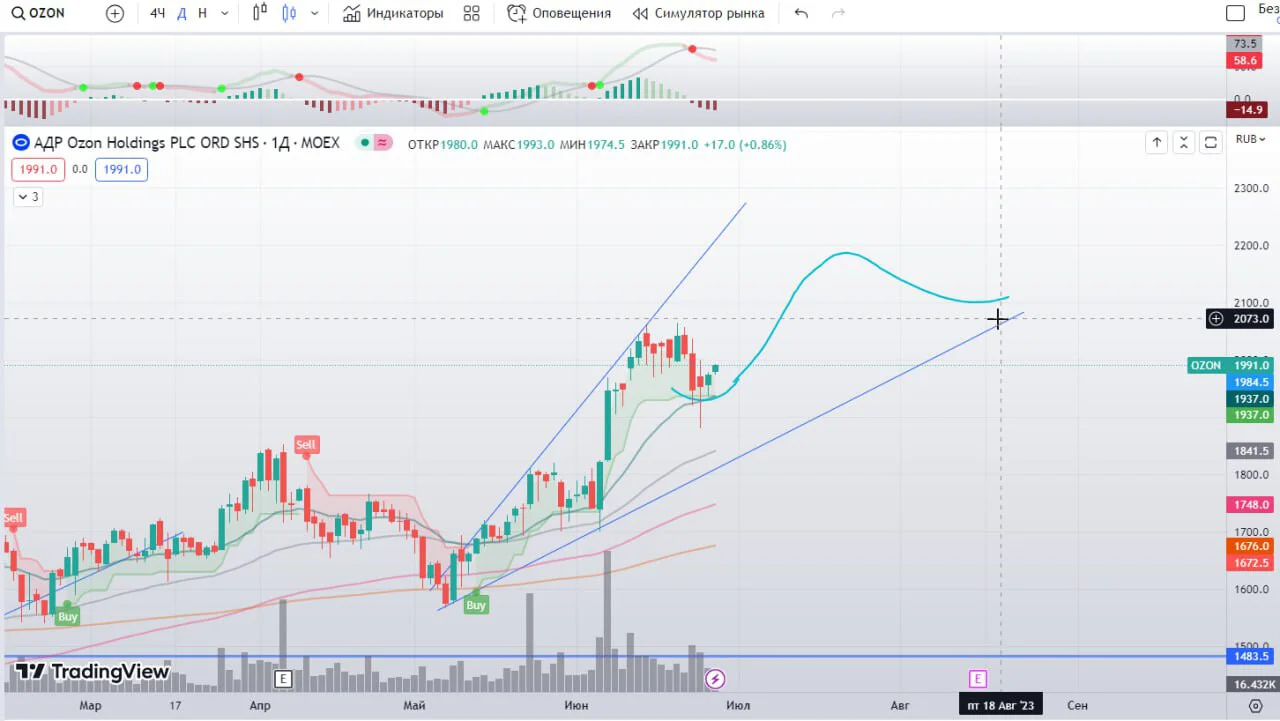The image size is (1280, 721).
Task: Click the 73.5 indicator value label
Action: [1245, 44]
